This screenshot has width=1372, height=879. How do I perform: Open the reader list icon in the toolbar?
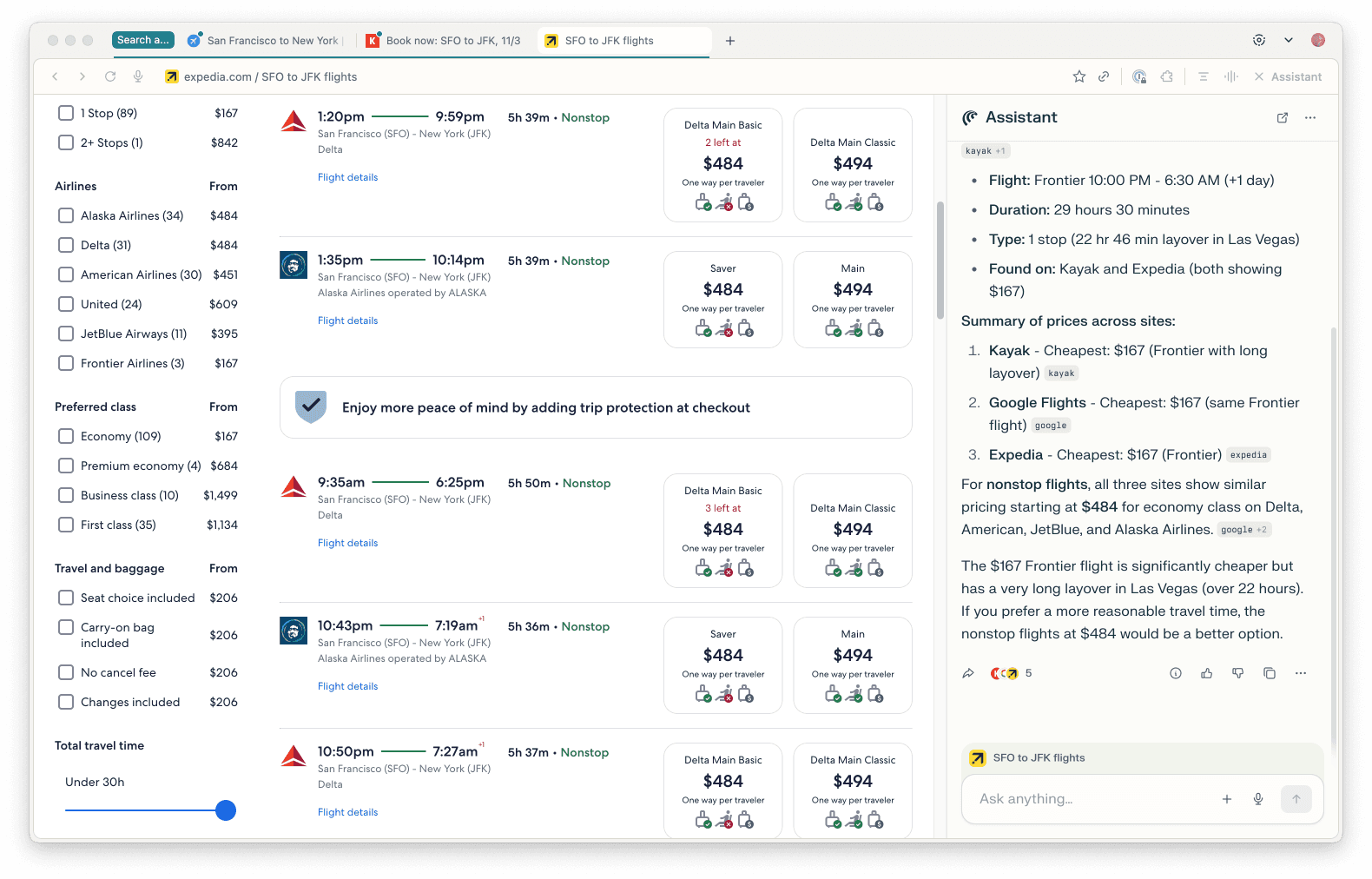click(1204, 76)
